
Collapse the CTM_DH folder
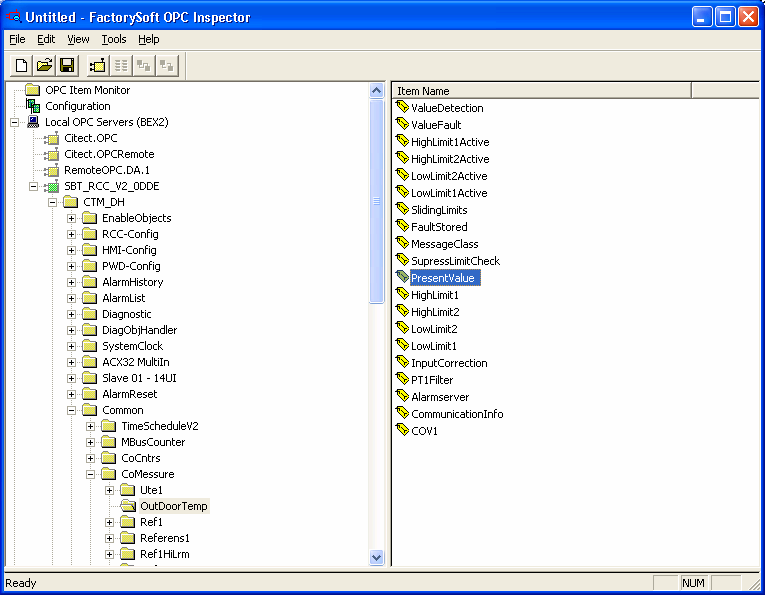(x=52, y=202)
